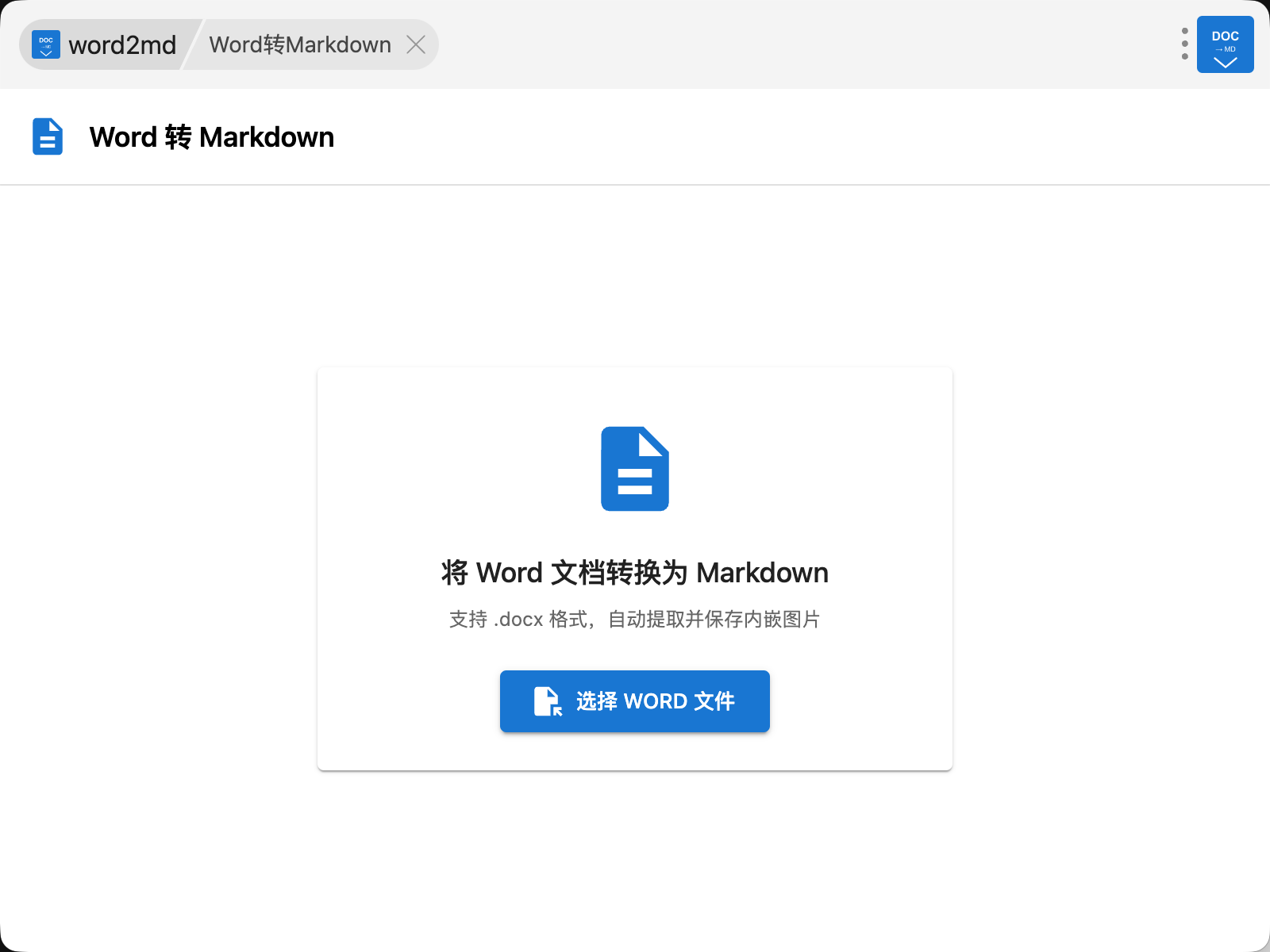Image resolution: width=1270 pixels, height=952 pixels.
Task: Click the blue document icon beside the page header
Action: [x=48, y=136]
